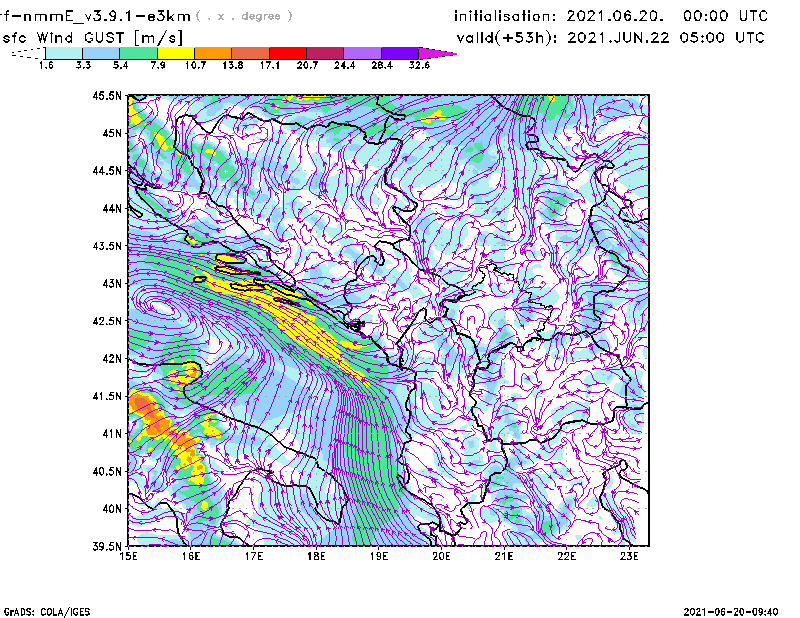Click the legend value 13.8
This screenshot has width=800, height=618.
[233, 65]
